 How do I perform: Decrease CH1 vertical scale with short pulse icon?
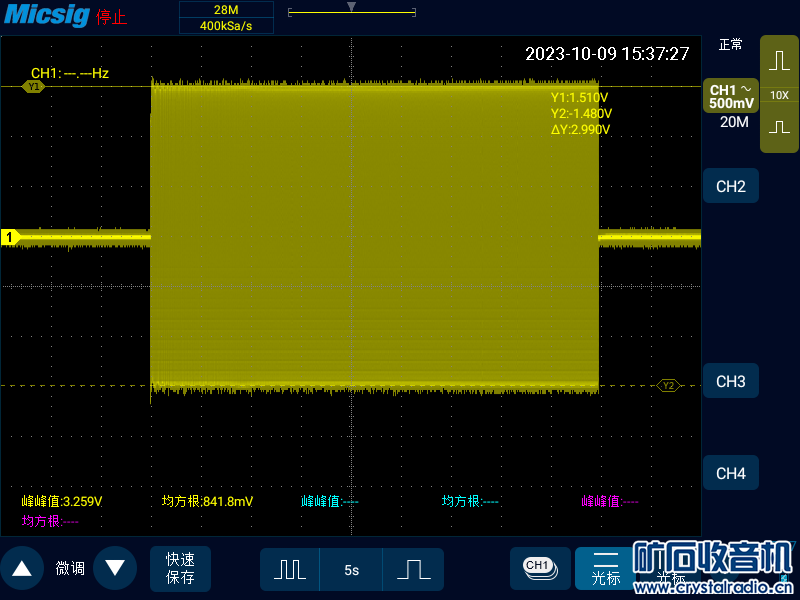[779, 128]
